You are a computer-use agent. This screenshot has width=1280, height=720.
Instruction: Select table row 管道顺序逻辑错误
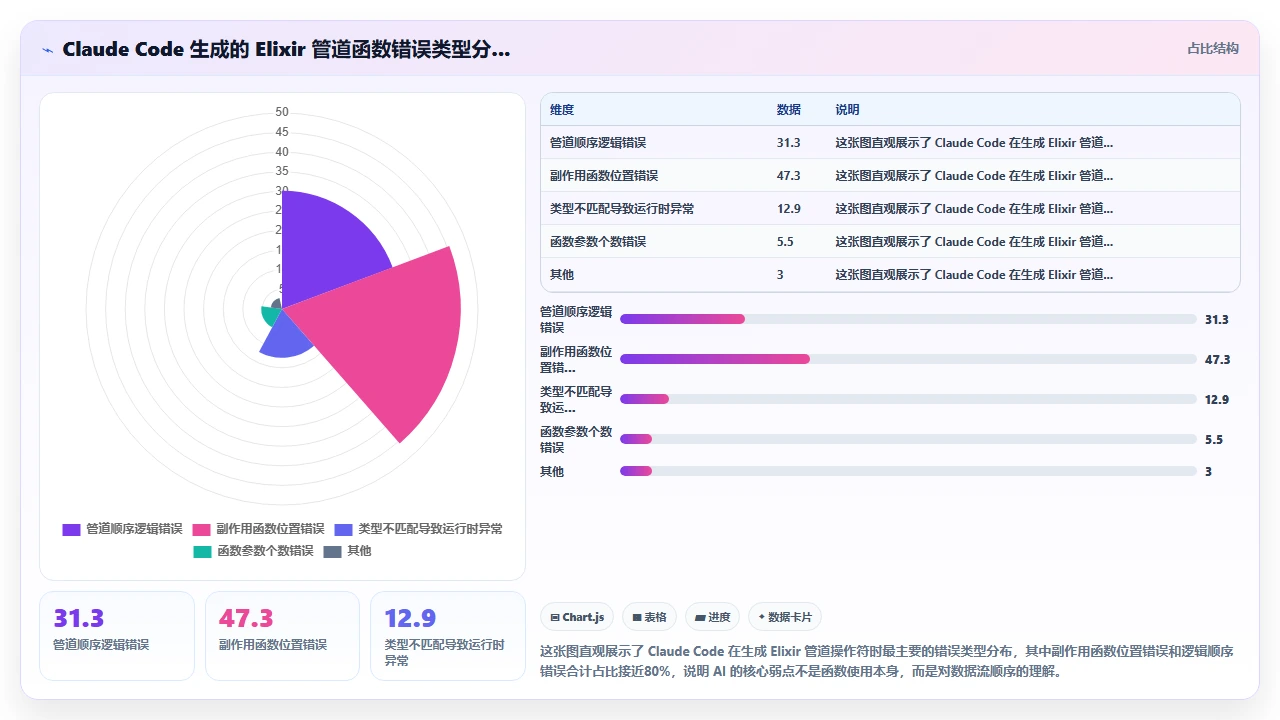(x=890, y=143)
